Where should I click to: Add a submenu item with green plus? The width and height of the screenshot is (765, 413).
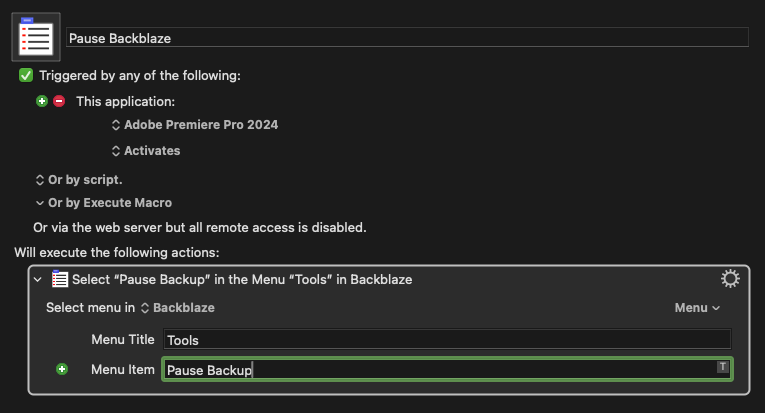point(62,369)
